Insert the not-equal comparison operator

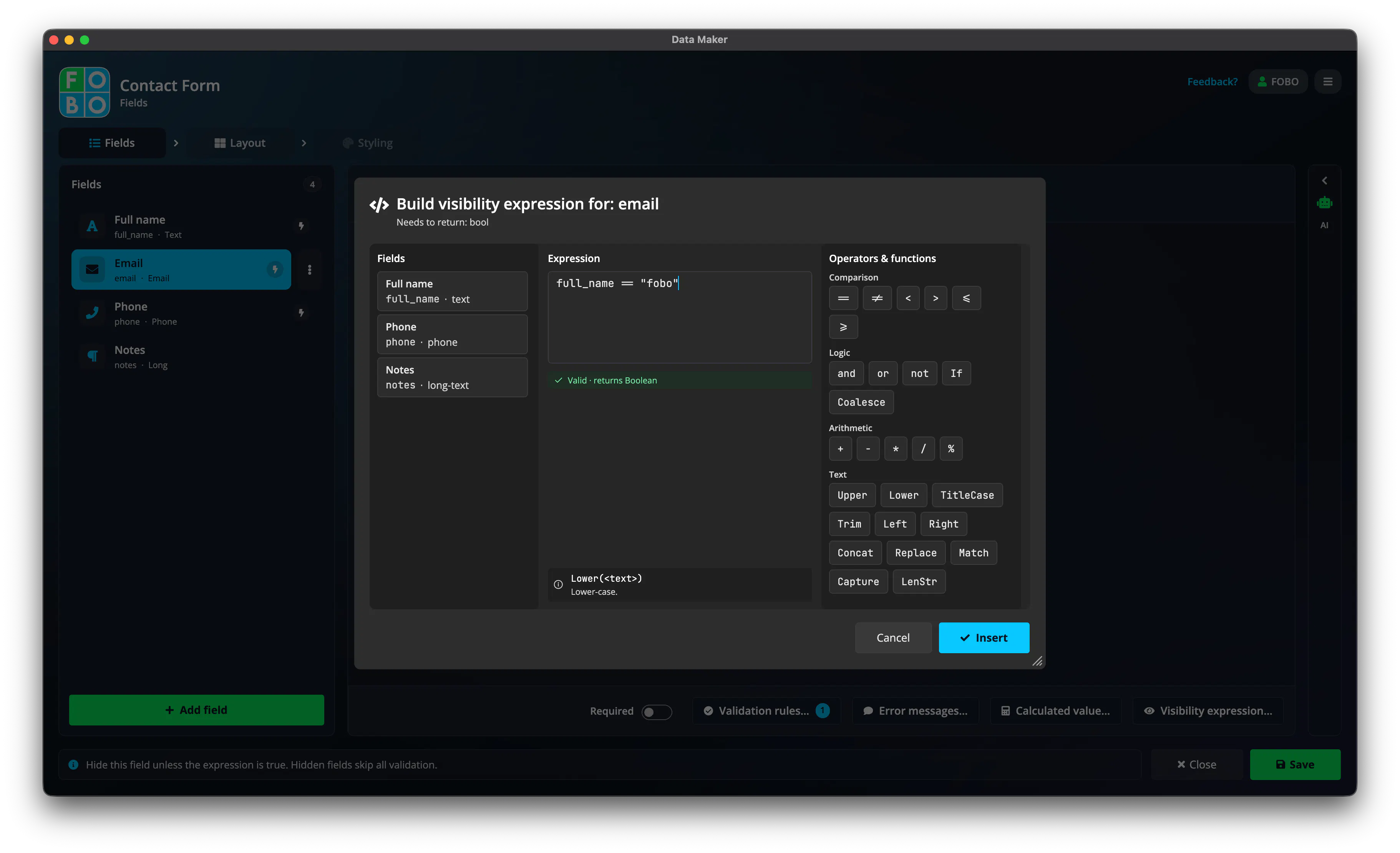[877, 298]
